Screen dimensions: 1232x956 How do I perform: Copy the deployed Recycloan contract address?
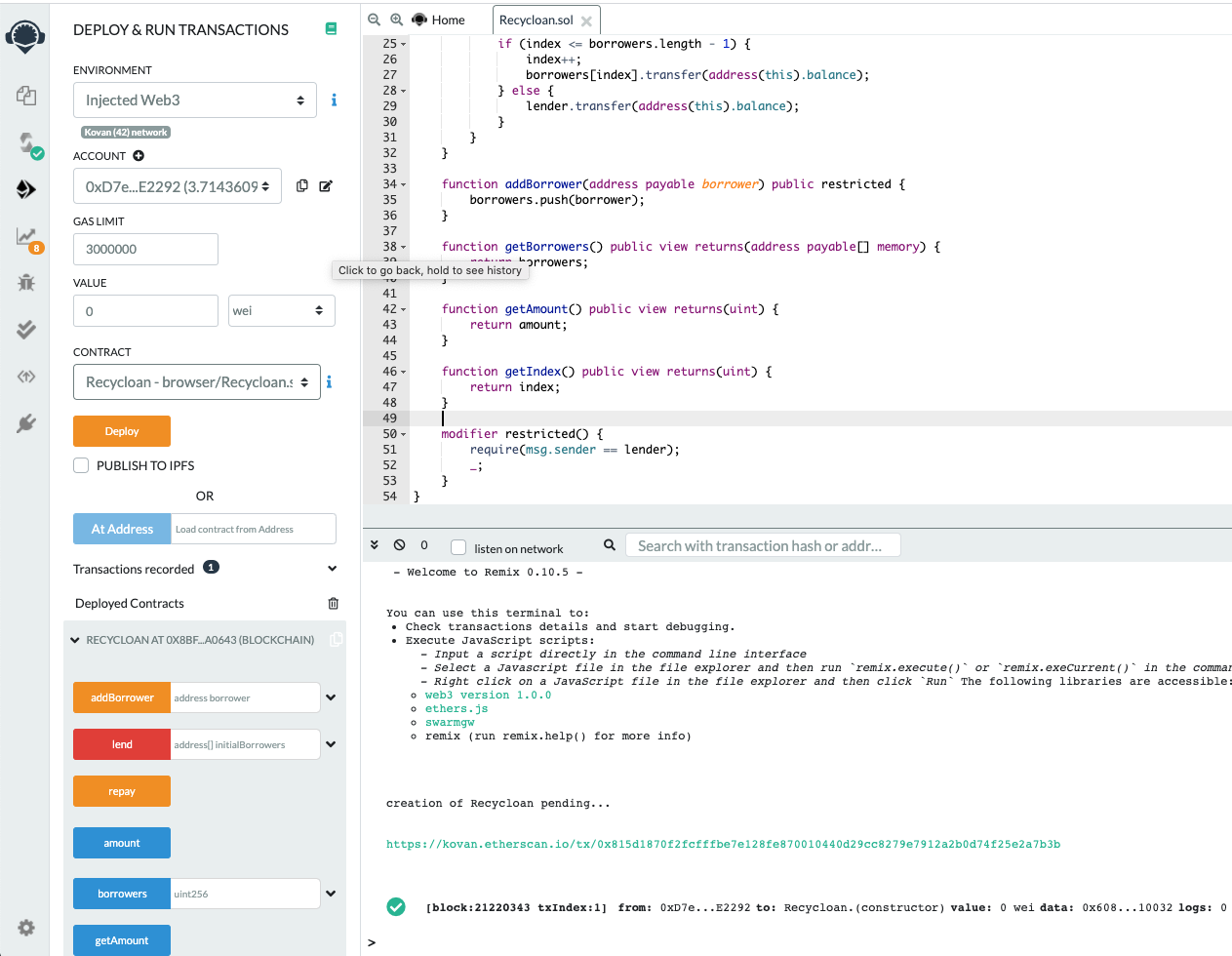337,640
